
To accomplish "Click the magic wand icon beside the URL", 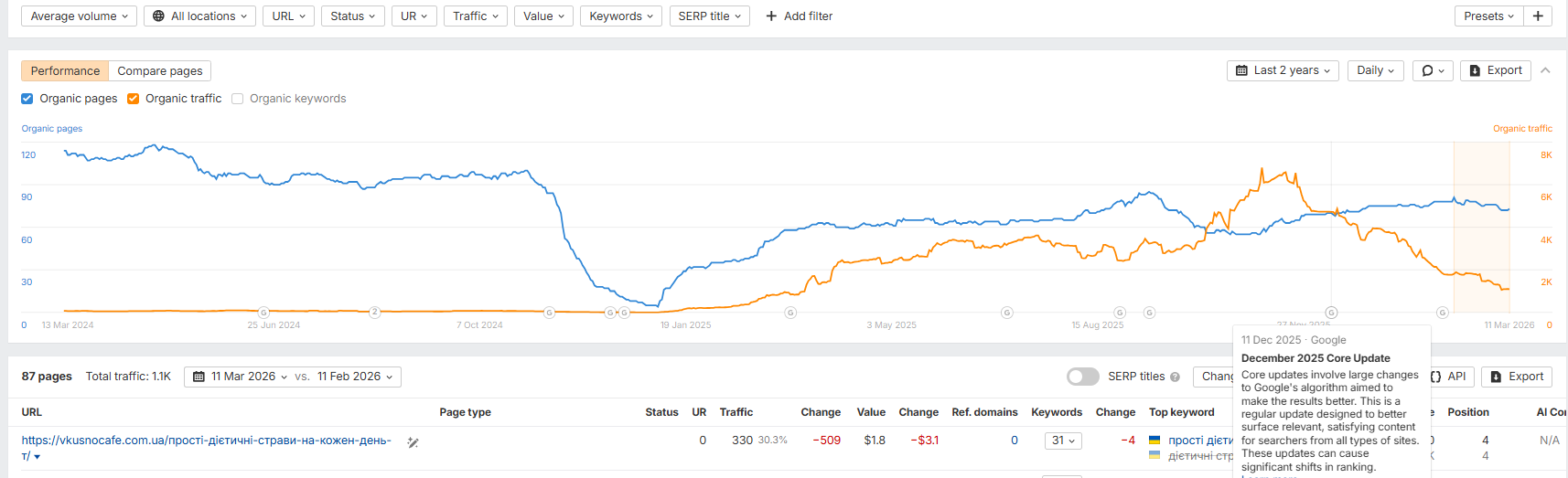I will (413, 442).
